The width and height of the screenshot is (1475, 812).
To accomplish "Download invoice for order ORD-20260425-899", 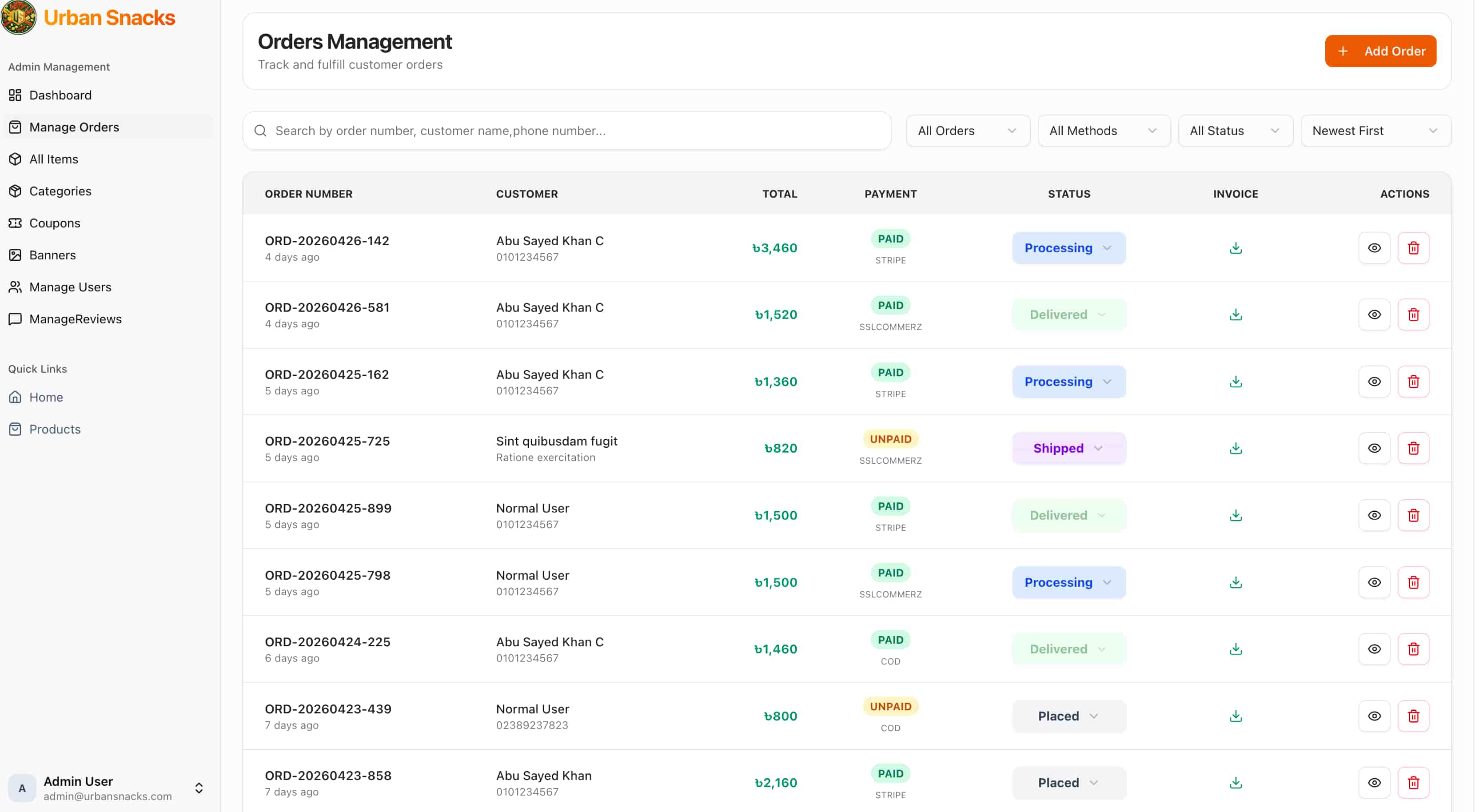I will click(1236, 515).
